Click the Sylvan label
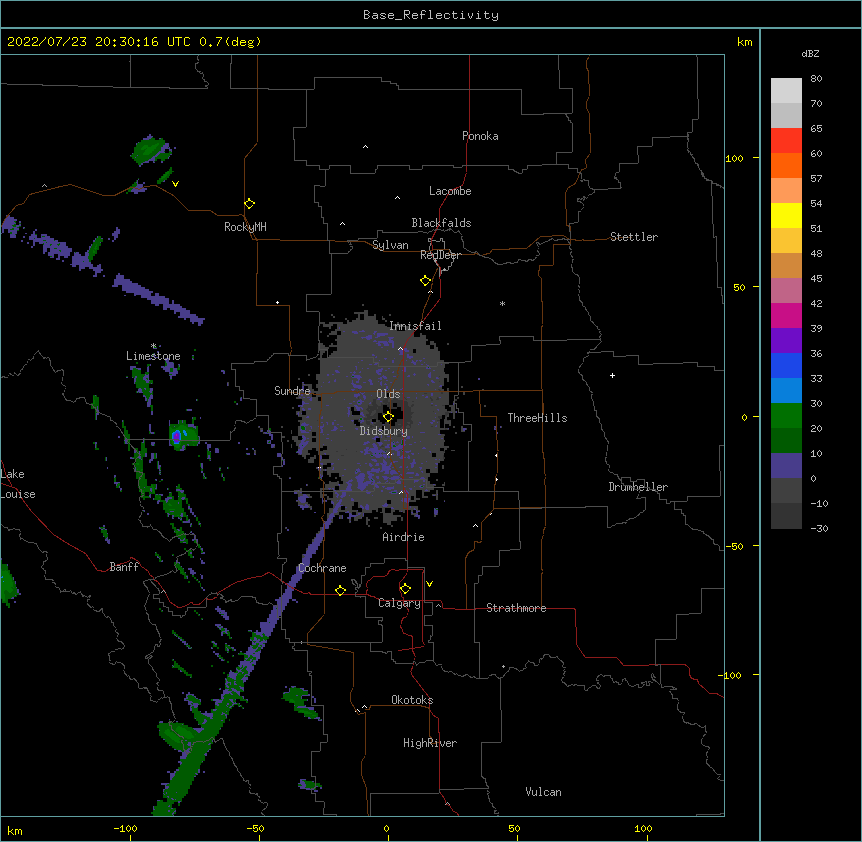Screen dimensions: 862x842 (x=390, y=245)
